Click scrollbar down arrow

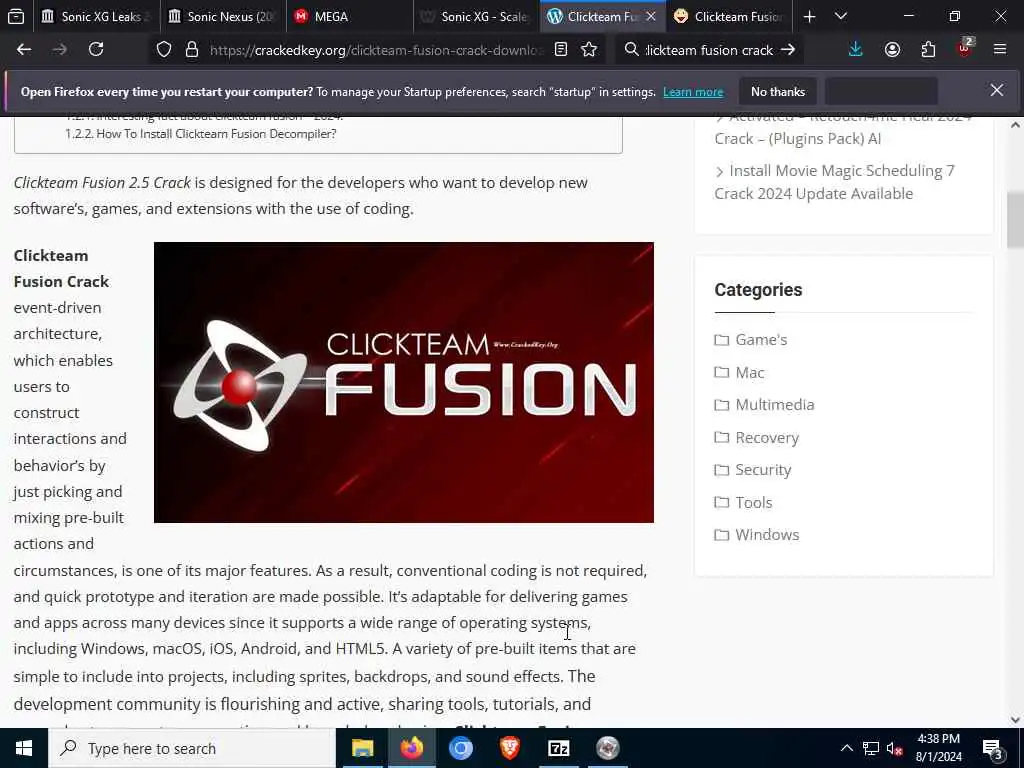(x=1015, y=720)
